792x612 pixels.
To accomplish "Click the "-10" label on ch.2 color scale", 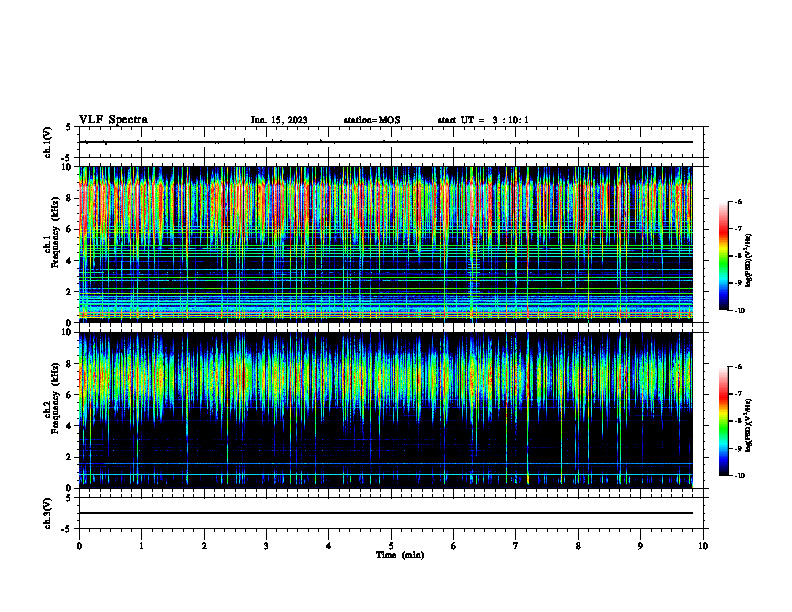I will 739,476.
